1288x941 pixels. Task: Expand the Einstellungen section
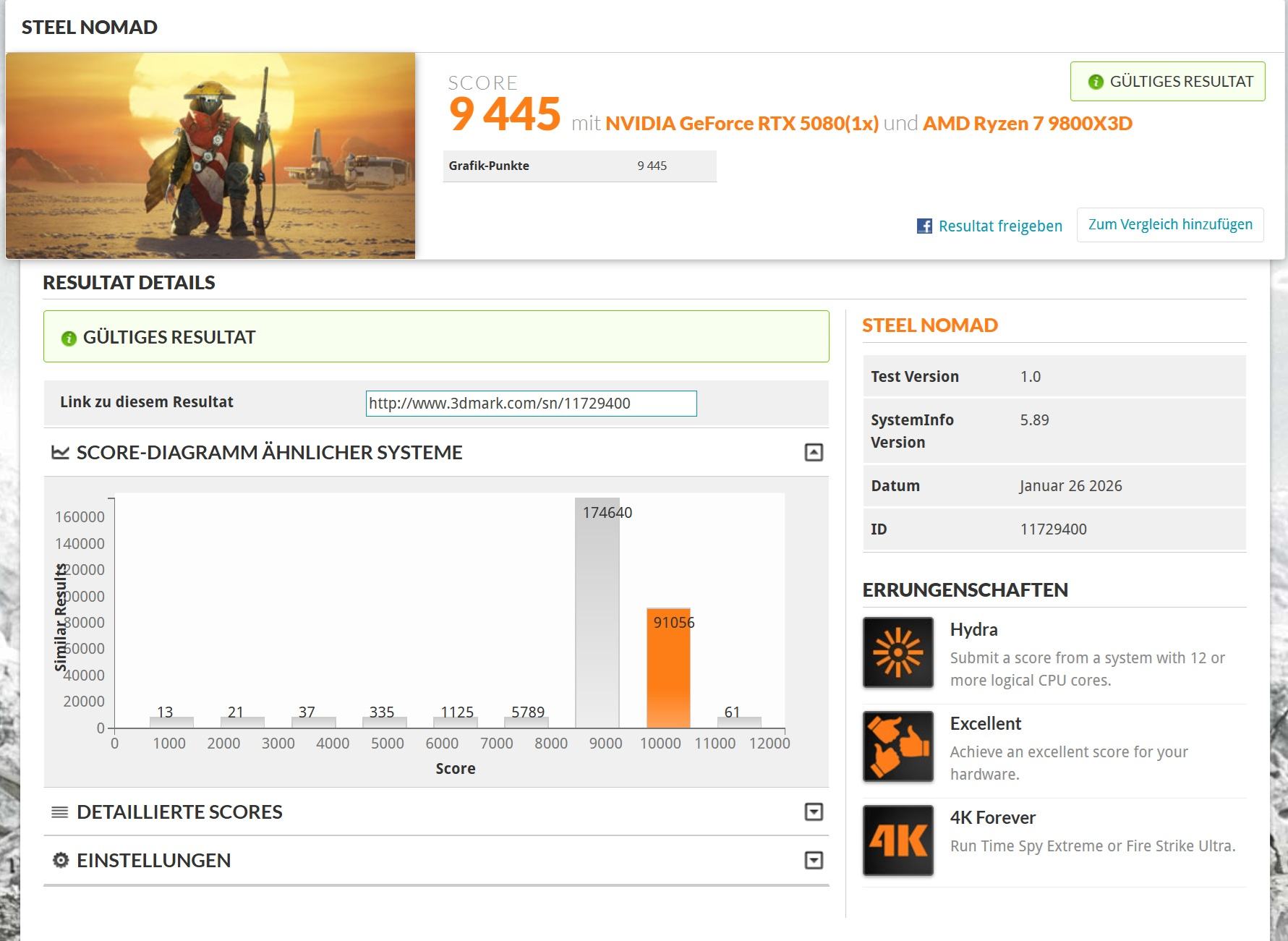(x=814, y=860)
